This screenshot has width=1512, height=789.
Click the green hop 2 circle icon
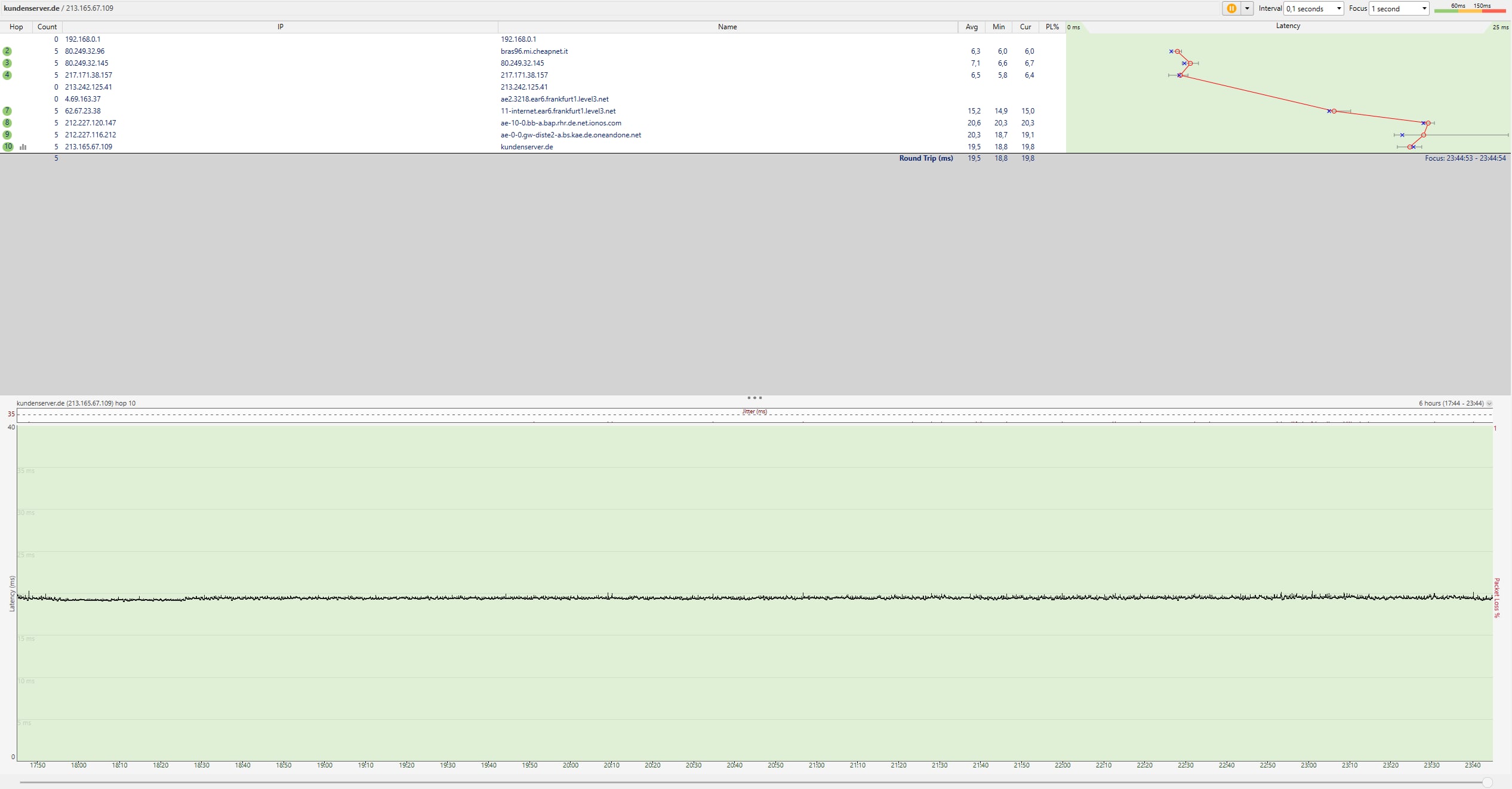click(x=7, y=51)
